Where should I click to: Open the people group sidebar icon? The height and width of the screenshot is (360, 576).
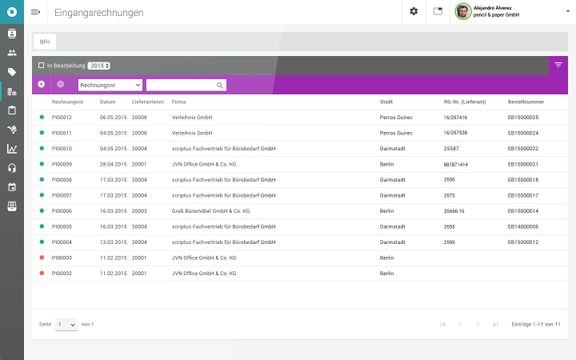coord(12,53)
